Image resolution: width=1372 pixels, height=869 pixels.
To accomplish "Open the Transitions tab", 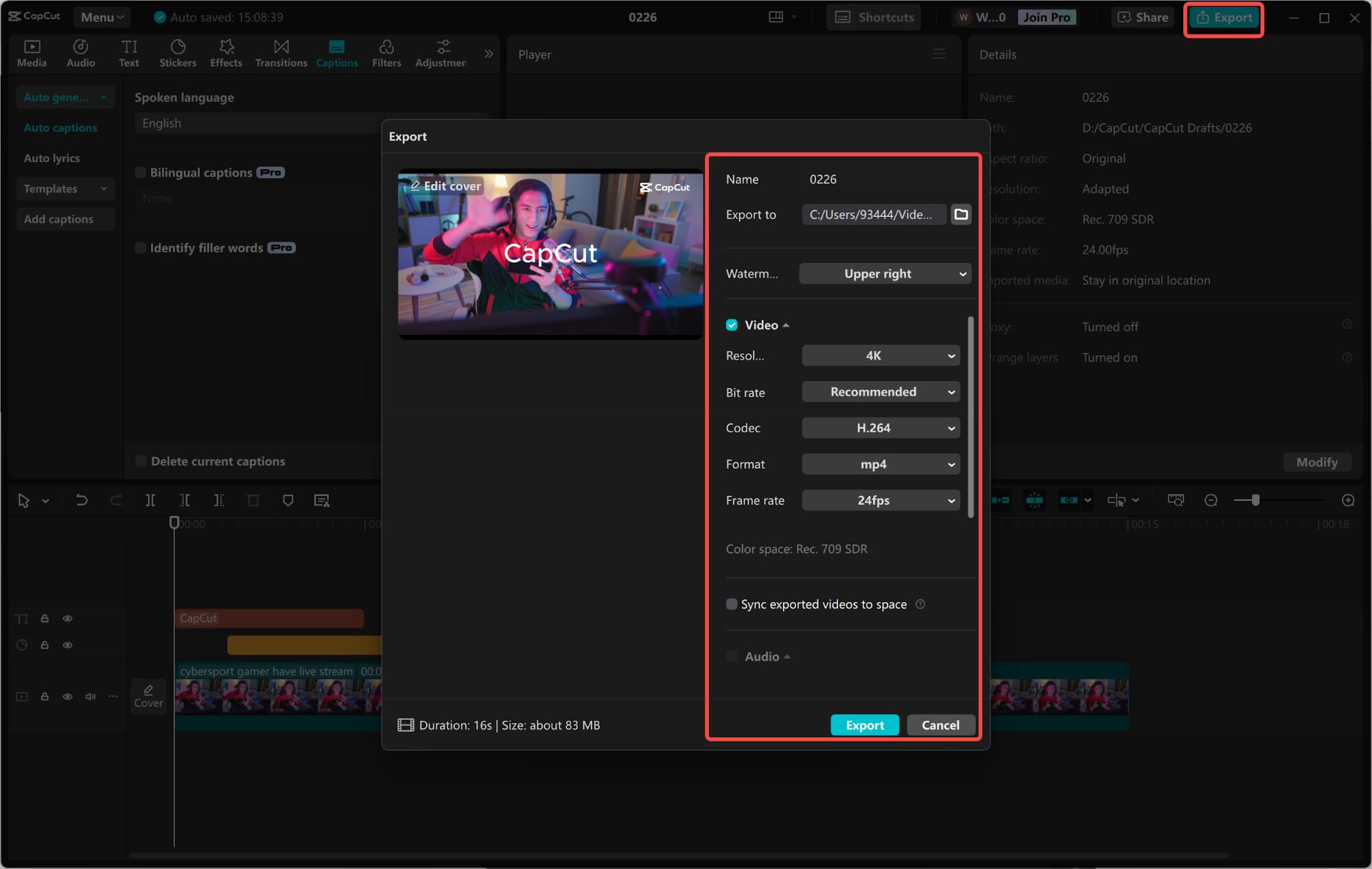I will [281, 53].
